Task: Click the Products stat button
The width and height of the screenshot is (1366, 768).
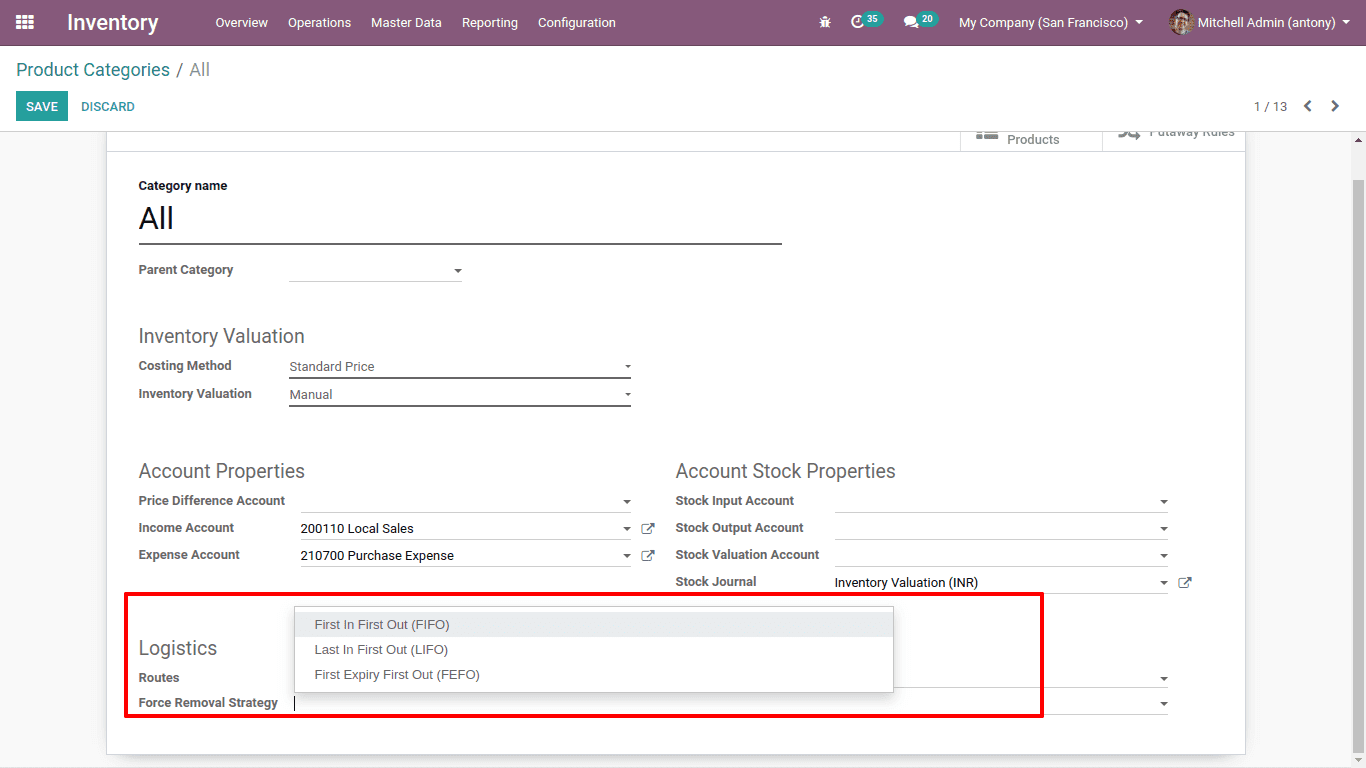Action: coord(1031,140)
